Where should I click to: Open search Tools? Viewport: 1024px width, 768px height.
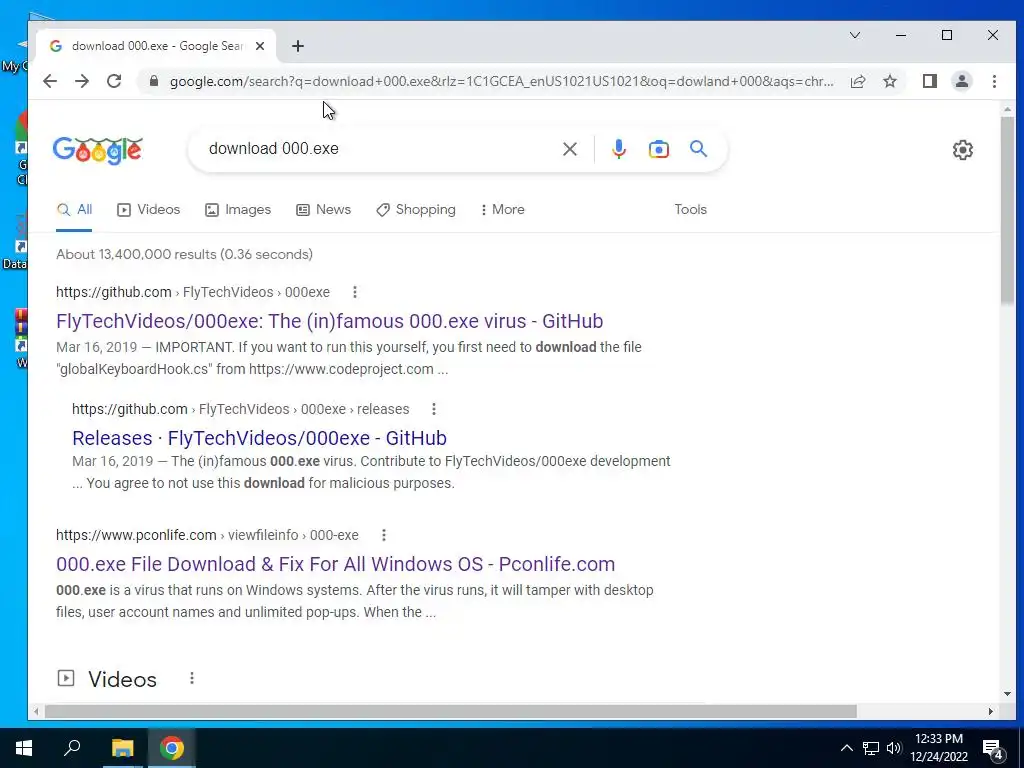[x=690, y=210]
